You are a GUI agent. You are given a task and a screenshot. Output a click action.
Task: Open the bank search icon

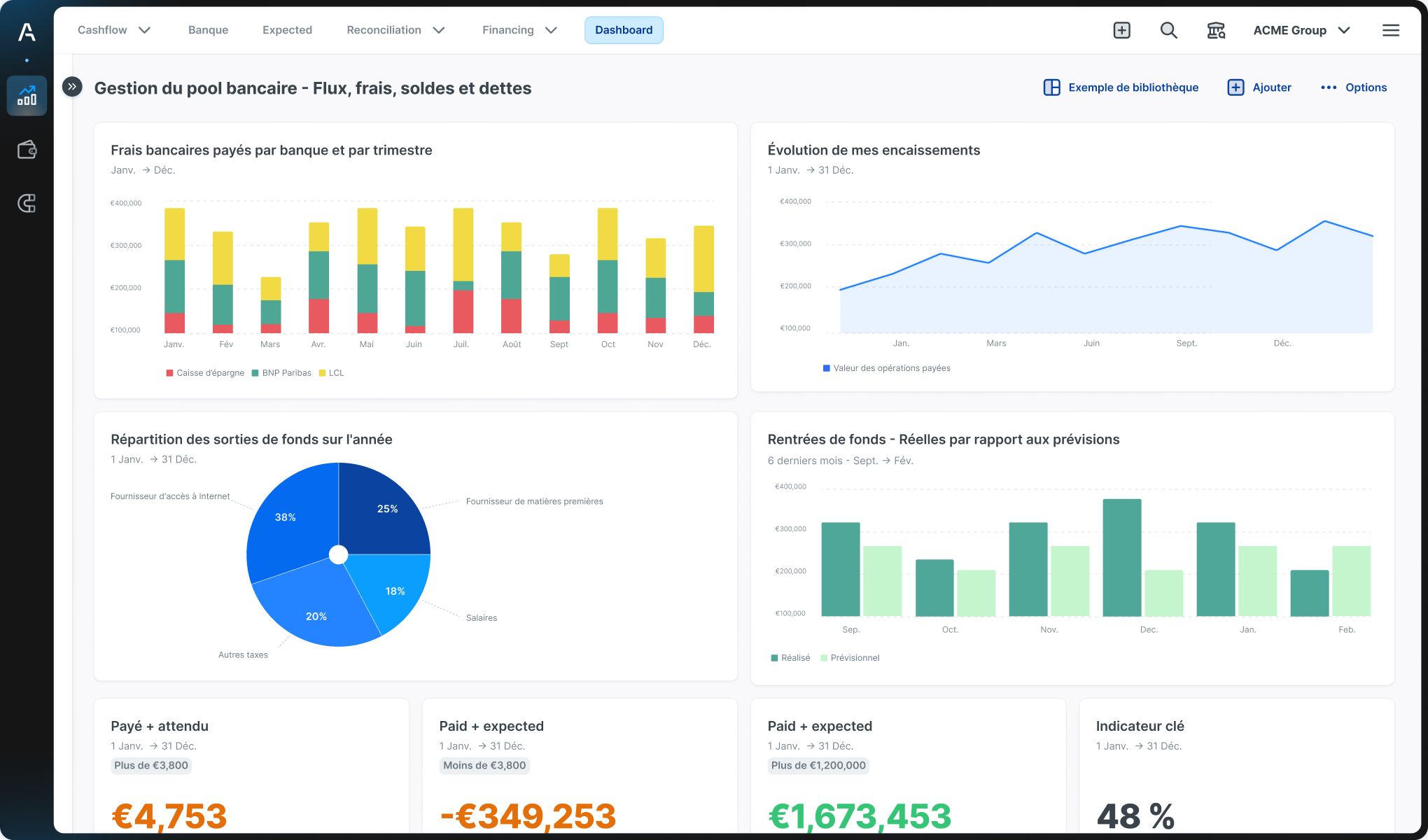click(1216, 30)
